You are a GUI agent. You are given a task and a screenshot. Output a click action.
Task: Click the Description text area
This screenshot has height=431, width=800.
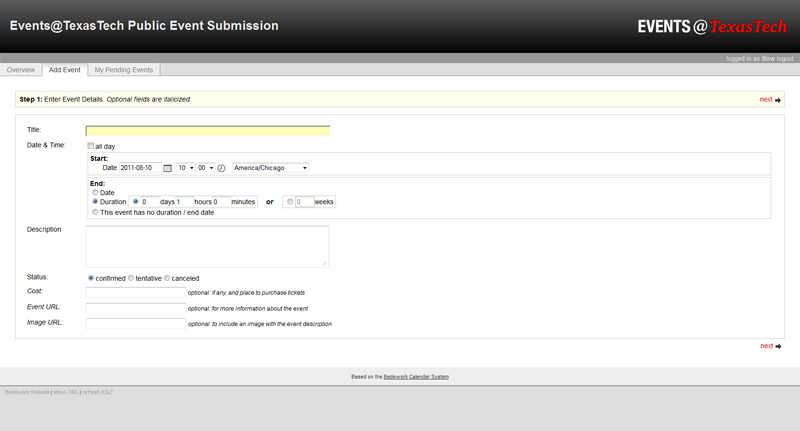(207, 247)
